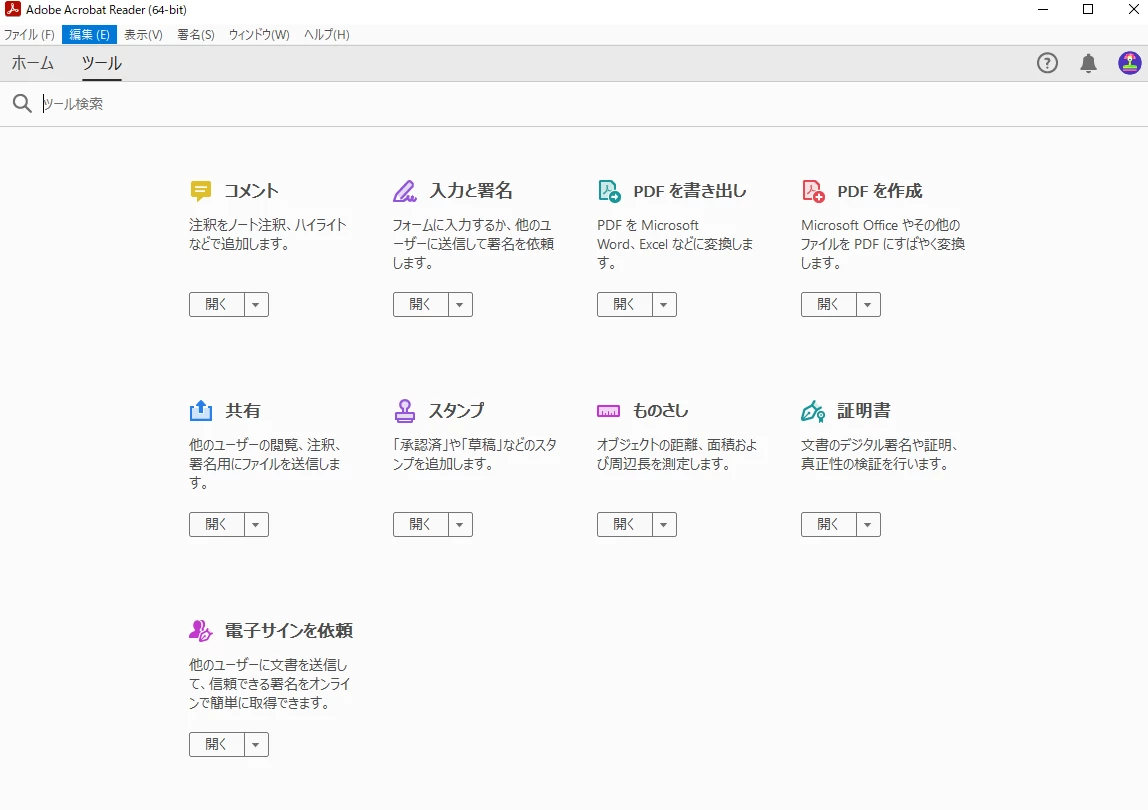
Task: Open the ヘルプ(H) menu
Action: coord(327,34)
